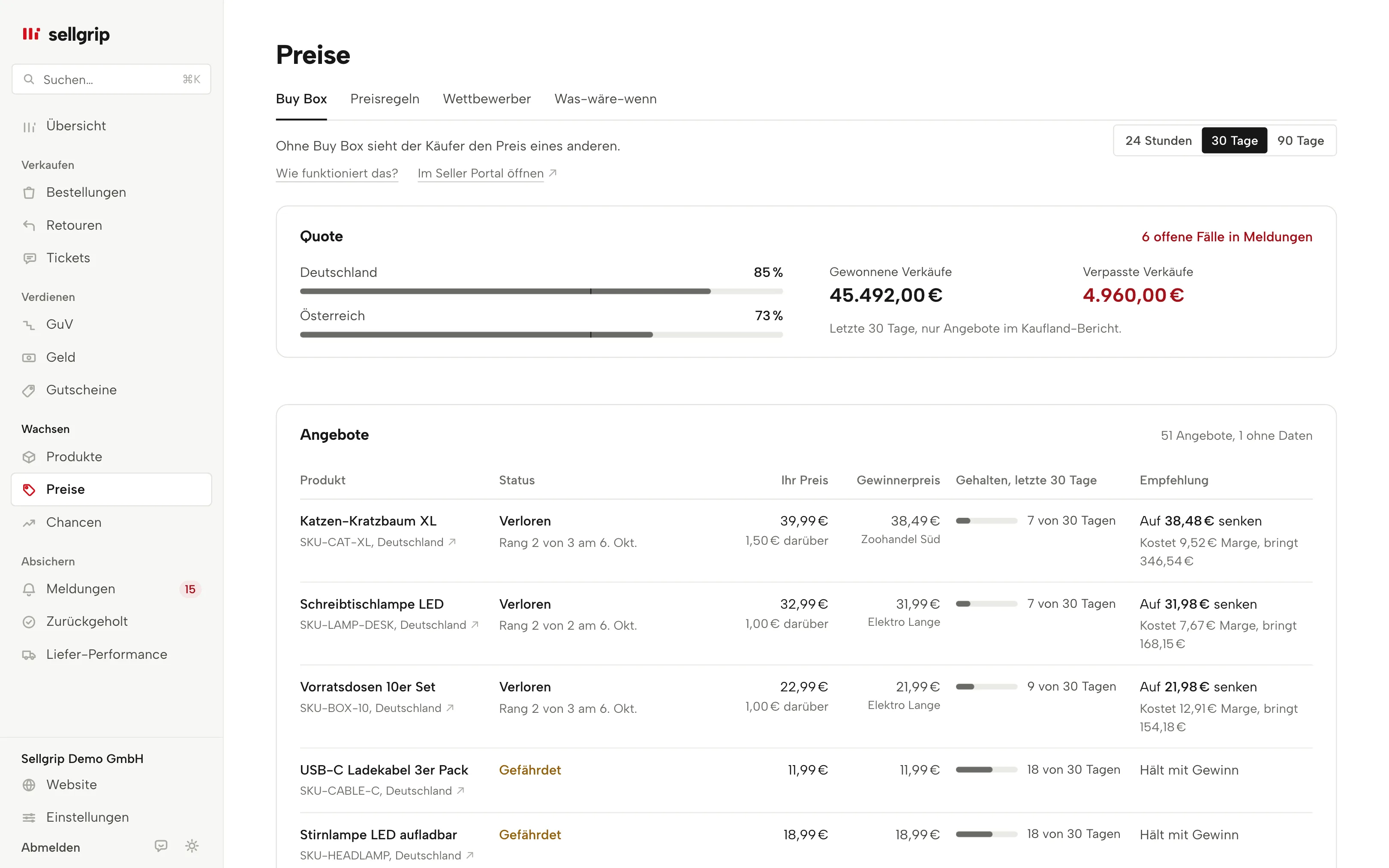
Task: Click 'Vorratsdosen 10er Set' product name
Action: pyautogui.click(x=367, y=687)
